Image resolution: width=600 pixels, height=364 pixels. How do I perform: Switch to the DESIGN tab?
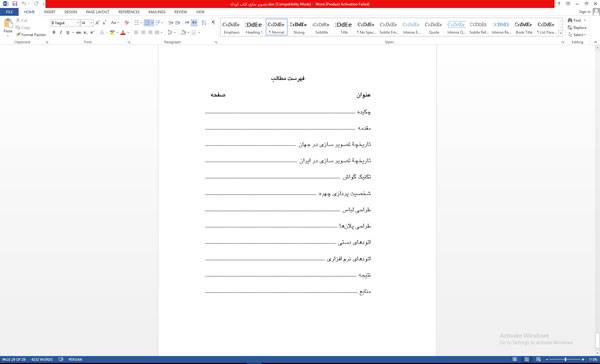[x=70, y=12]
